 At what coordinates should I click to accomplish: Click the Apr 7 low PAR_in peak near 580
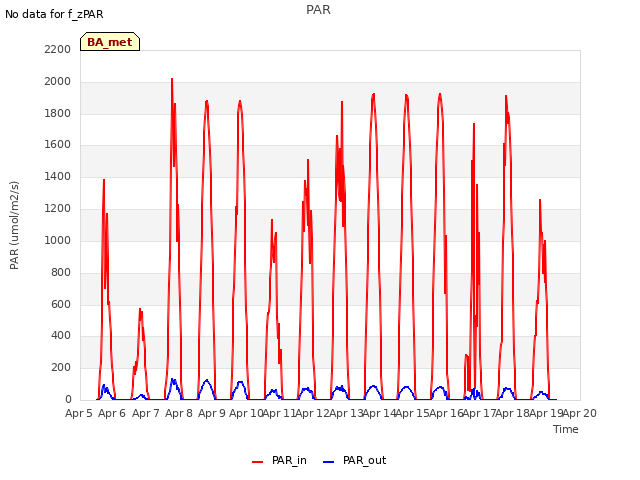pyautogui.click(x=140, y=310)
